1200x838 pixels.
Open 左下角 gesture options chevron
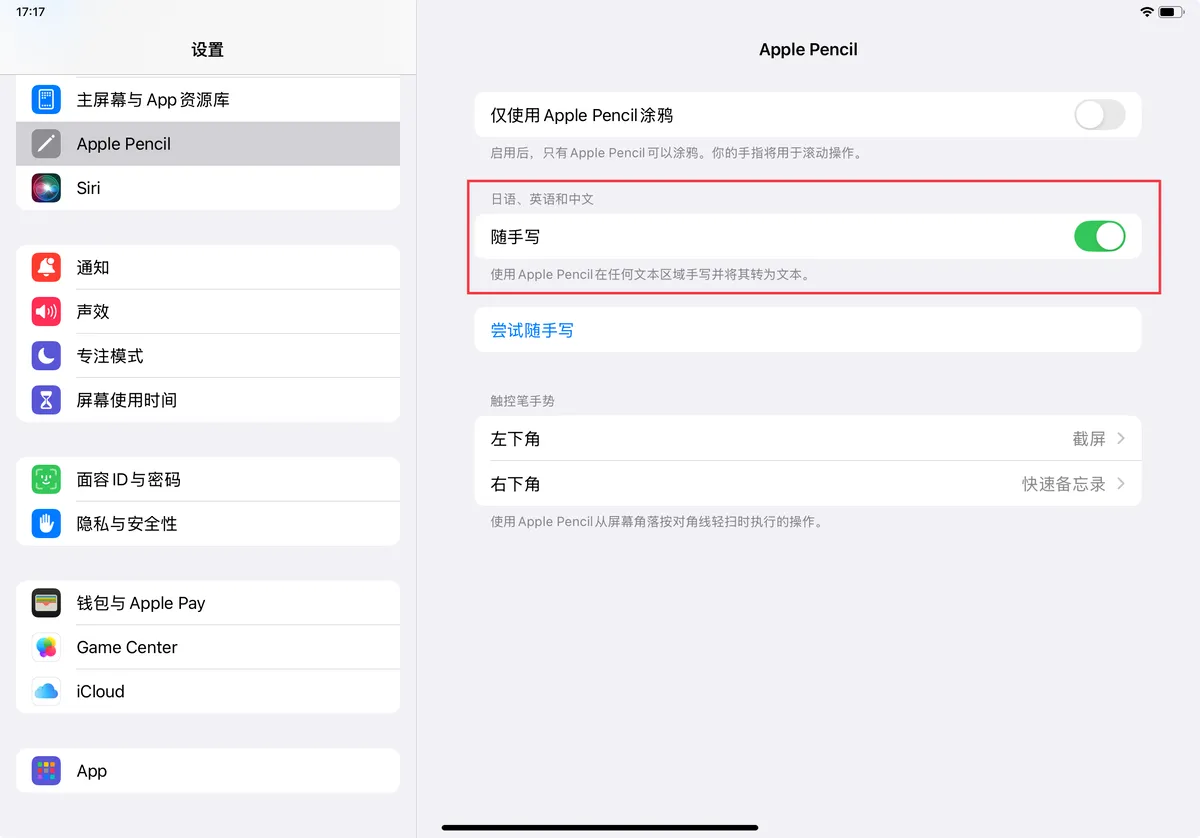coord(1121,438)
